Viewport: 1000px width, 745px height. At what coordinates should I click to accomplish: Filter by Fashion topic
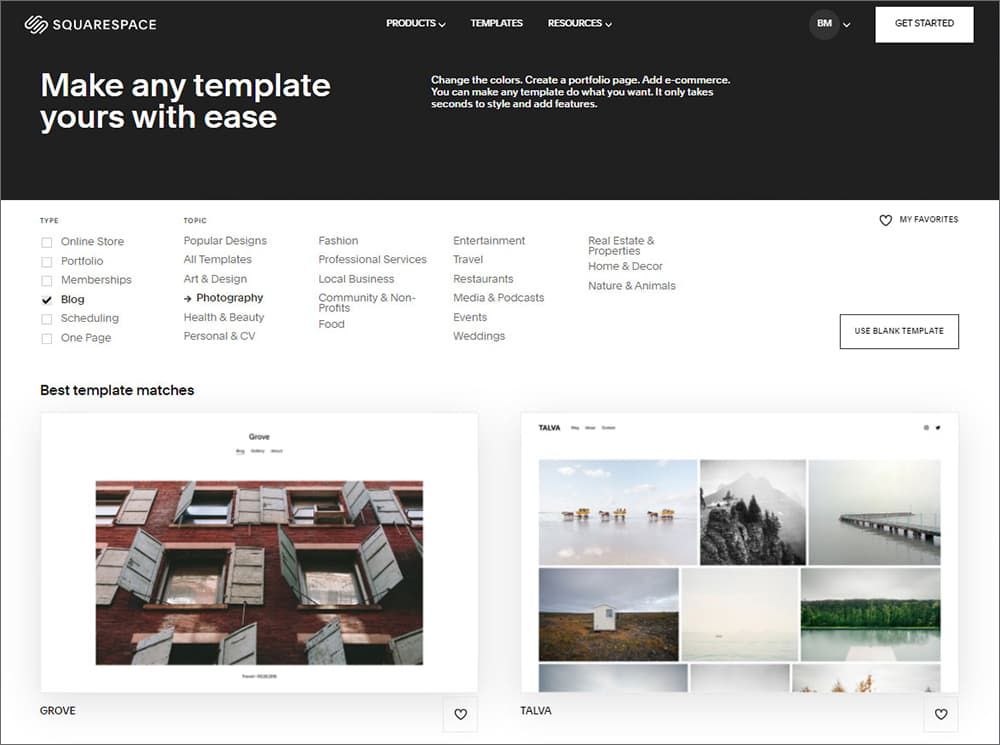point(338,240)
